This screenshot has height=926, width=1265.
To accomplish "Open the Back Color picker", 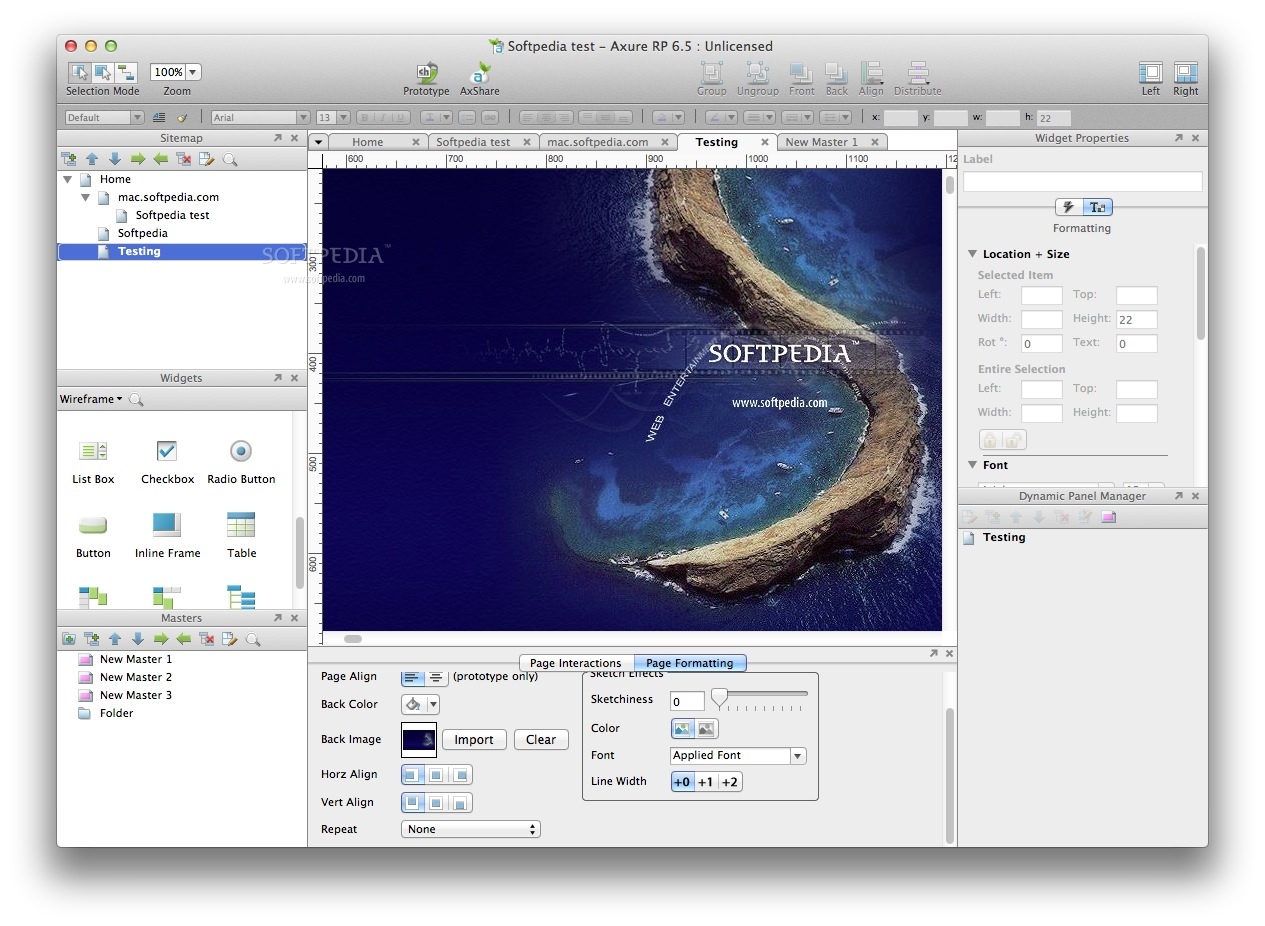I will tap(420, 704).
